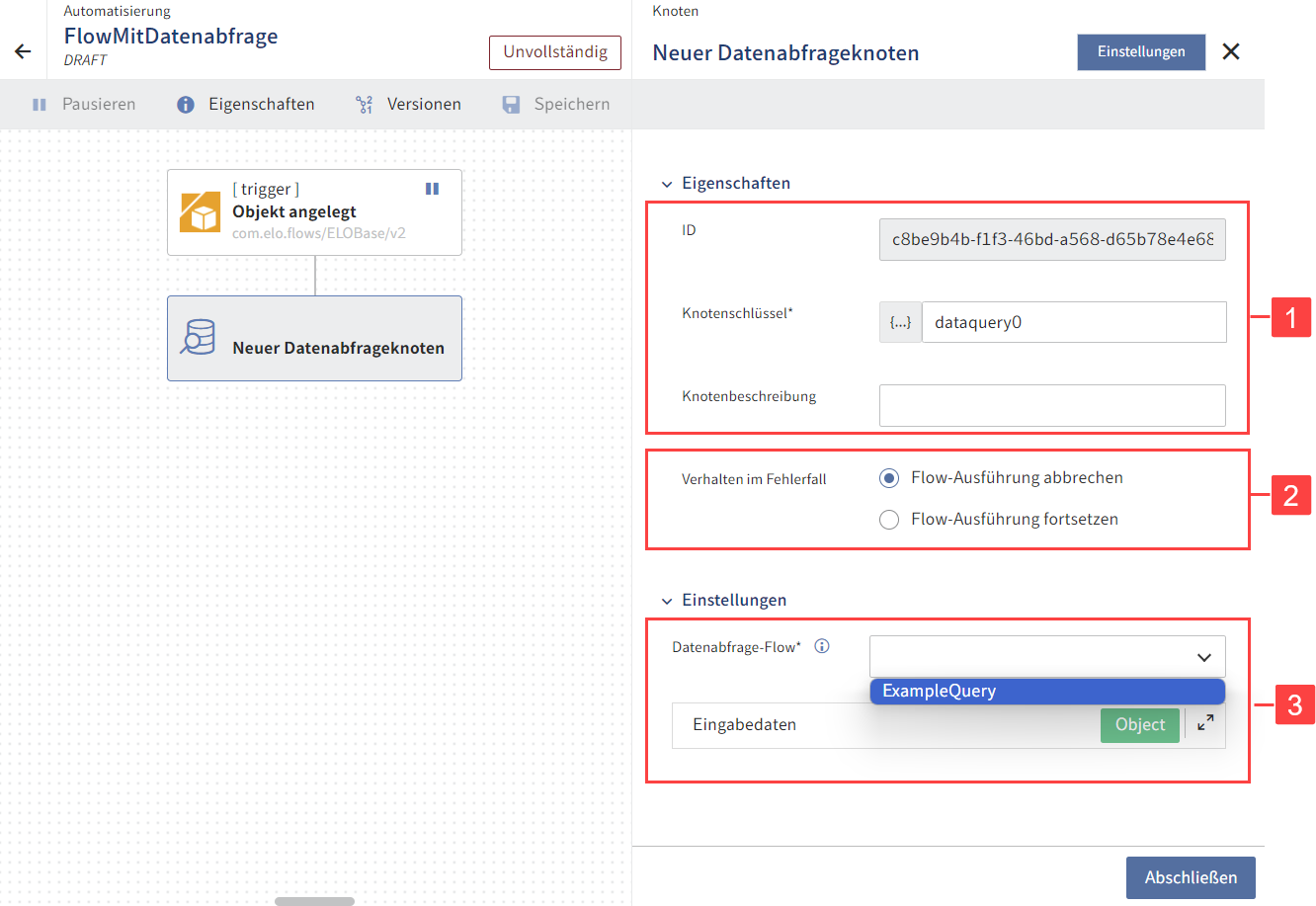Open Versionen in the toolbar
1316x906 pixels.
[x=408, y=104]
